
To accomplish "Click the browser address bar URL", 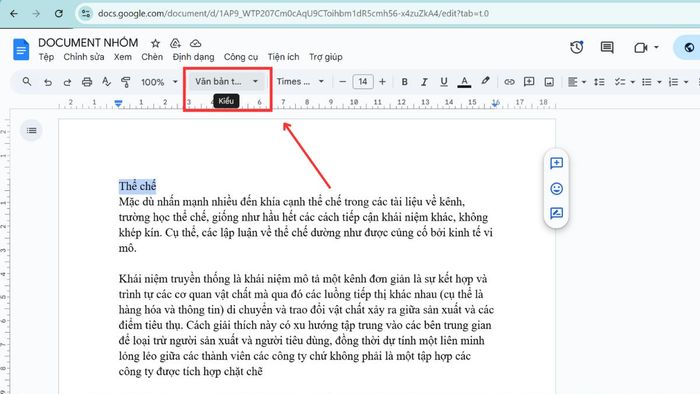I will (x=293, y=13).
